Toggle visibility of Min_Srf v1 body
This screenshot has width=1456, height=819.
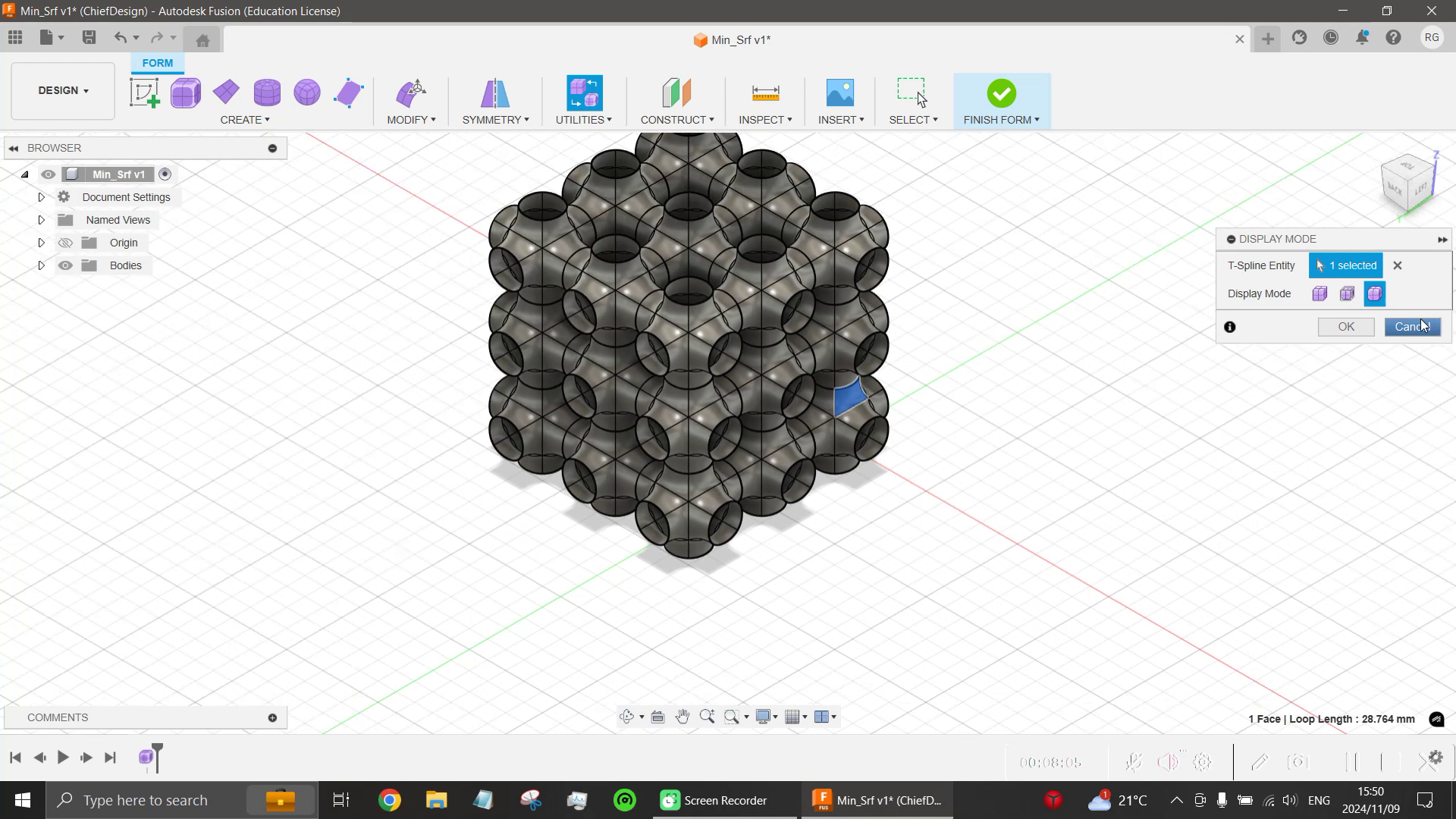pyautogui.click(x=47, y=174)
